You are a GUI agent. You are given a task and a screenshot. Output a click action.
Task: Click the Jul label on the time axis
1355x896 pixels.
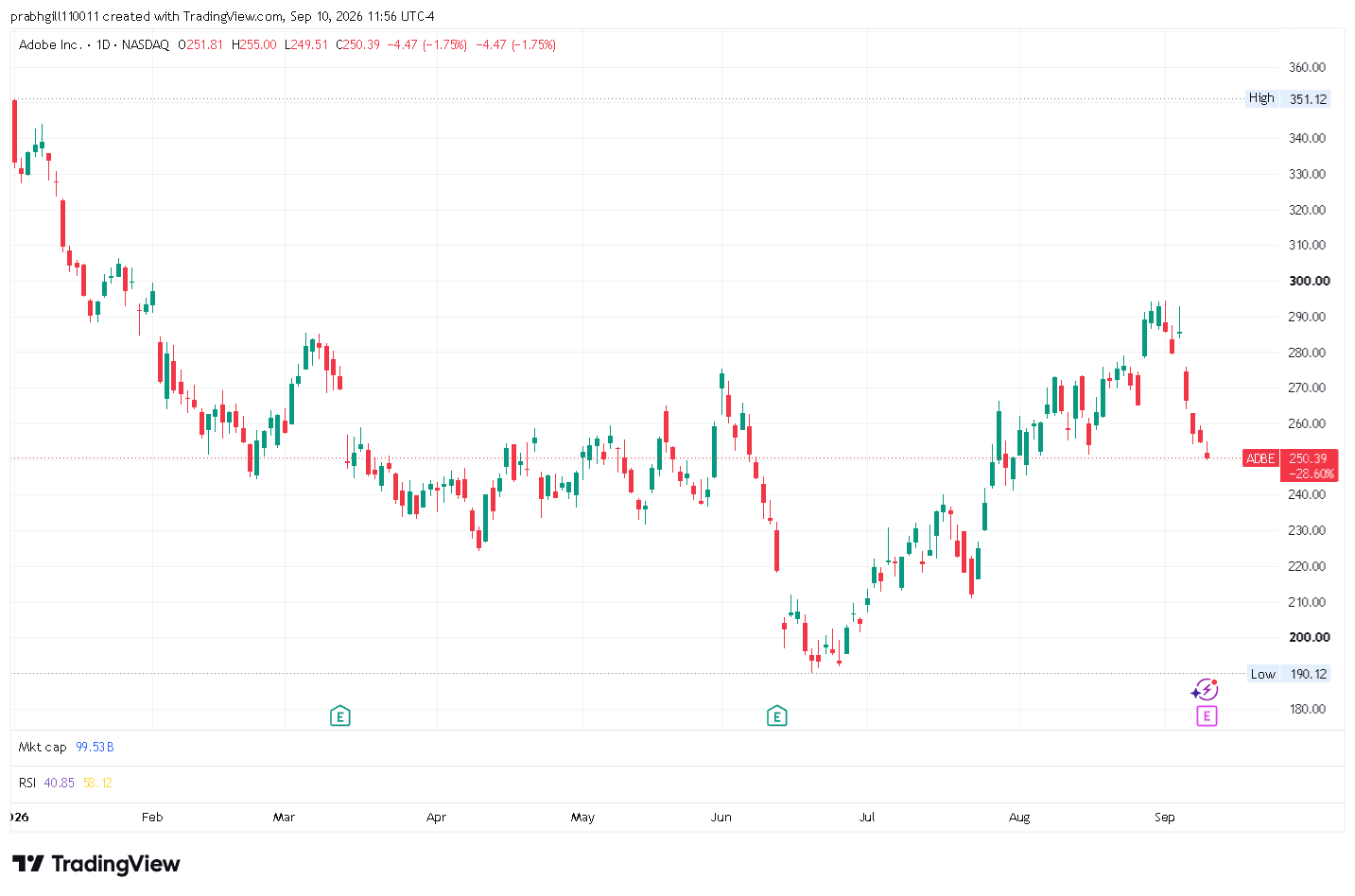pos(867,818)
